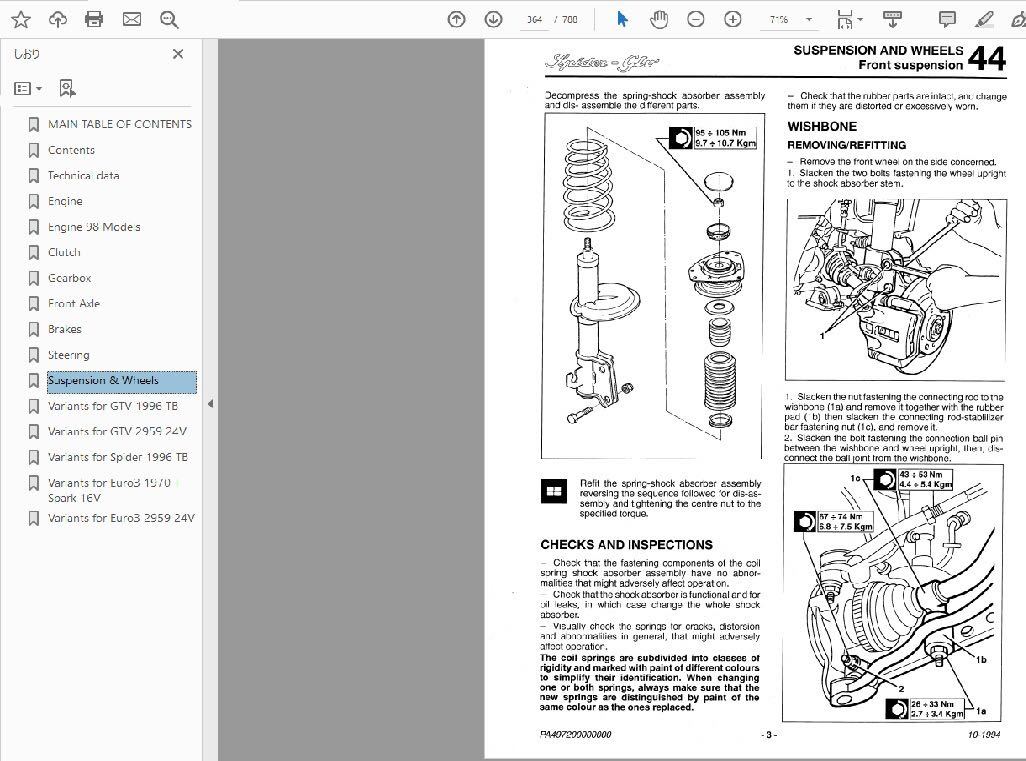Image resolution: width=1026 pixels, height=761 pixels.
Task: Click the REMOVING/REFITTING subheading
Action: pos(847,145)
